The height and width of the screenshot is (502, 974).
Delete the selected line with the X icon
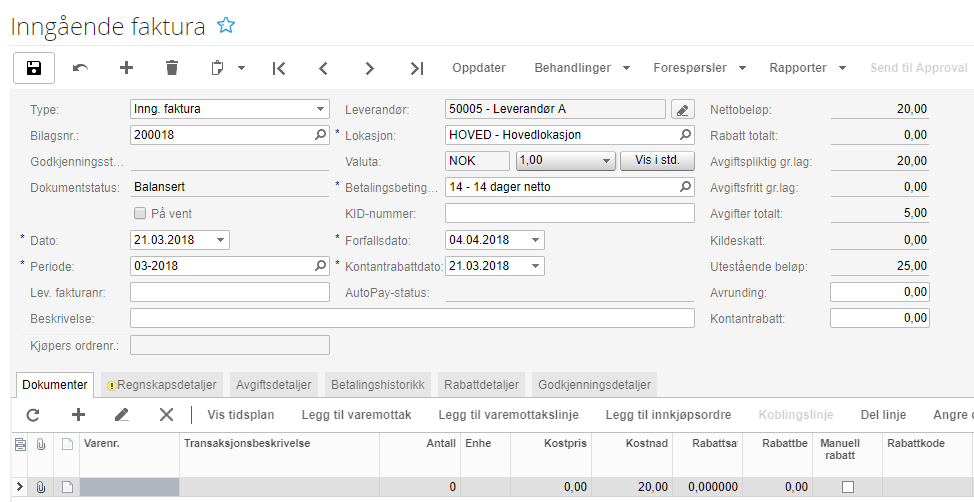[x=166, y=414]
